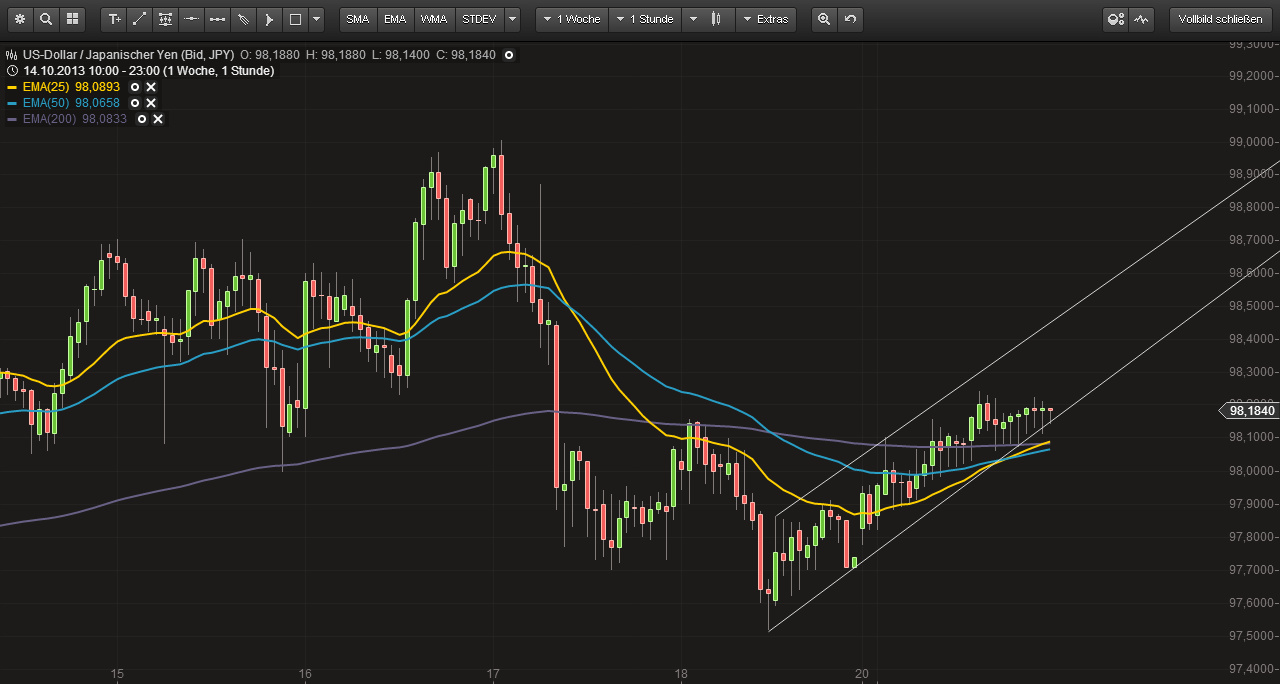Open the Extras menu
The width and height of the screenshot is (1280, 684).
pyautogui.click(x=766, y=19)
